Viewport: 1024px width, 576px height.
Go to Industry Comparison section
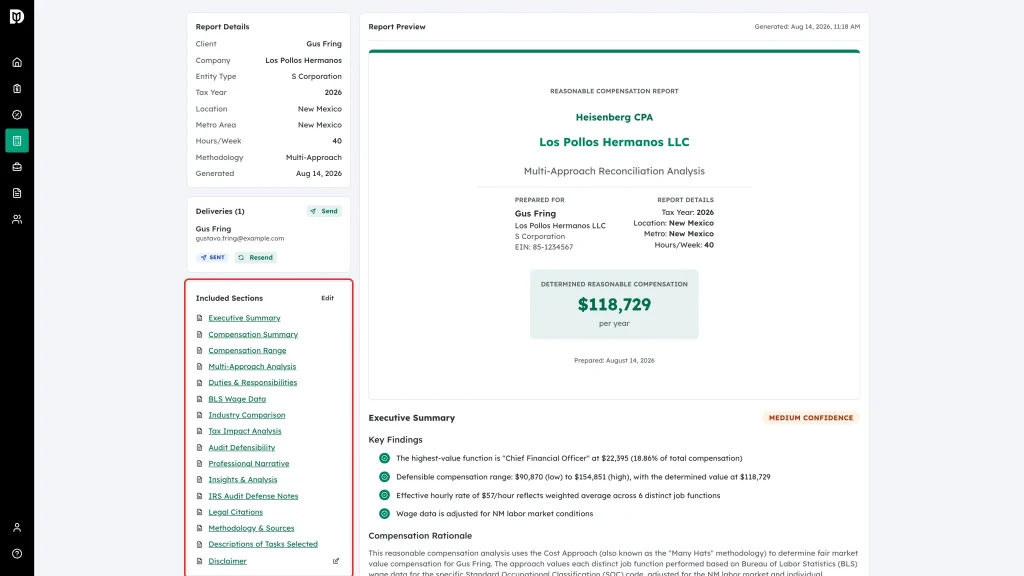247,415
